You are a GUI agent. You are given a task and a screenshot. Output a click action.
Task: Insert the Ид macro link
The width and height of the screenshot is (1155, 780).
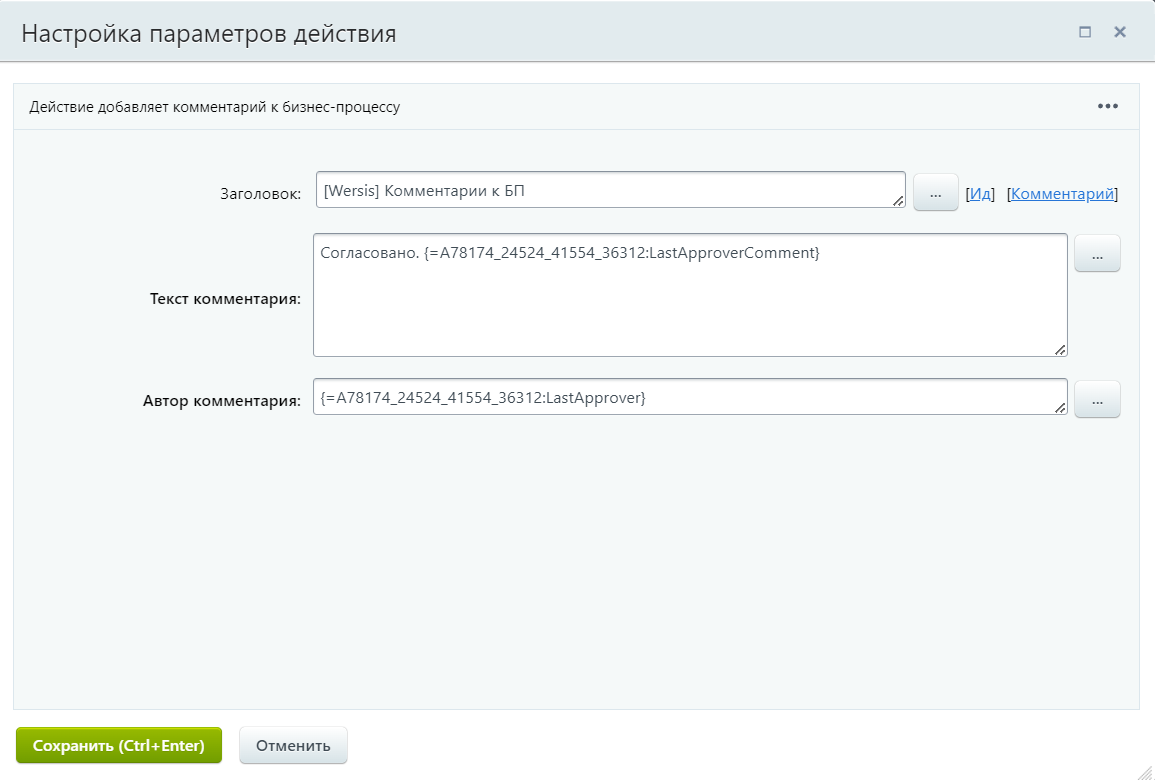(981, 193)
